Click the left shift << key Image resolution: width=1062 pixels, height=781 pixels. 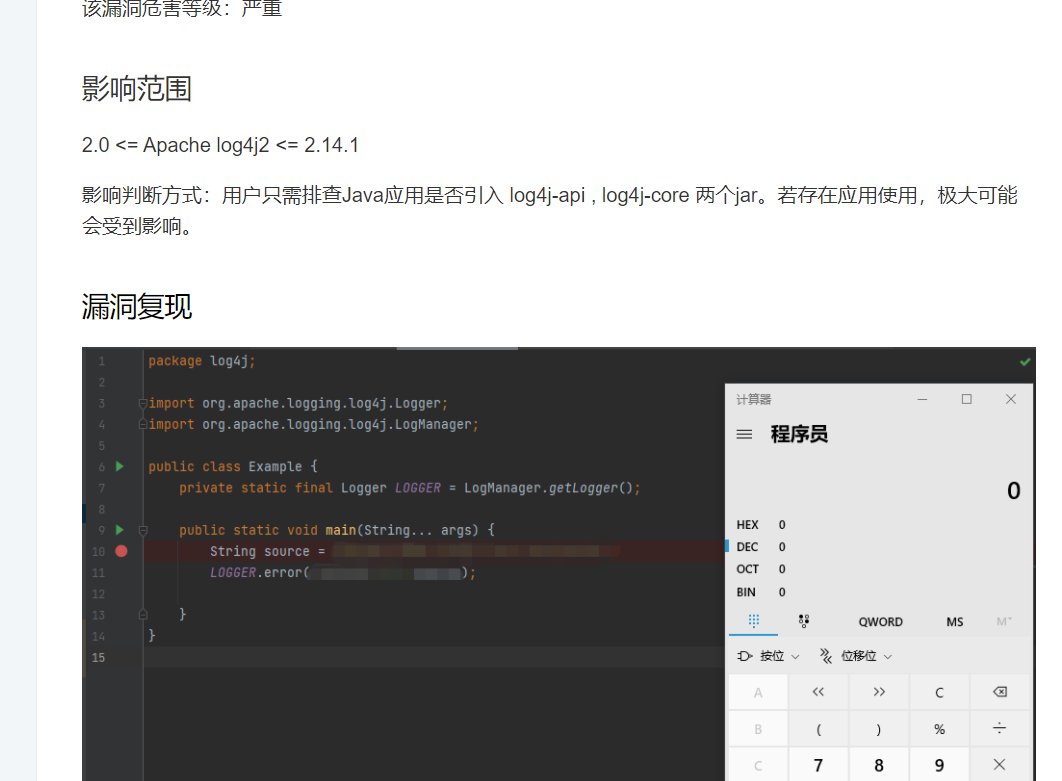pos(818,692)
